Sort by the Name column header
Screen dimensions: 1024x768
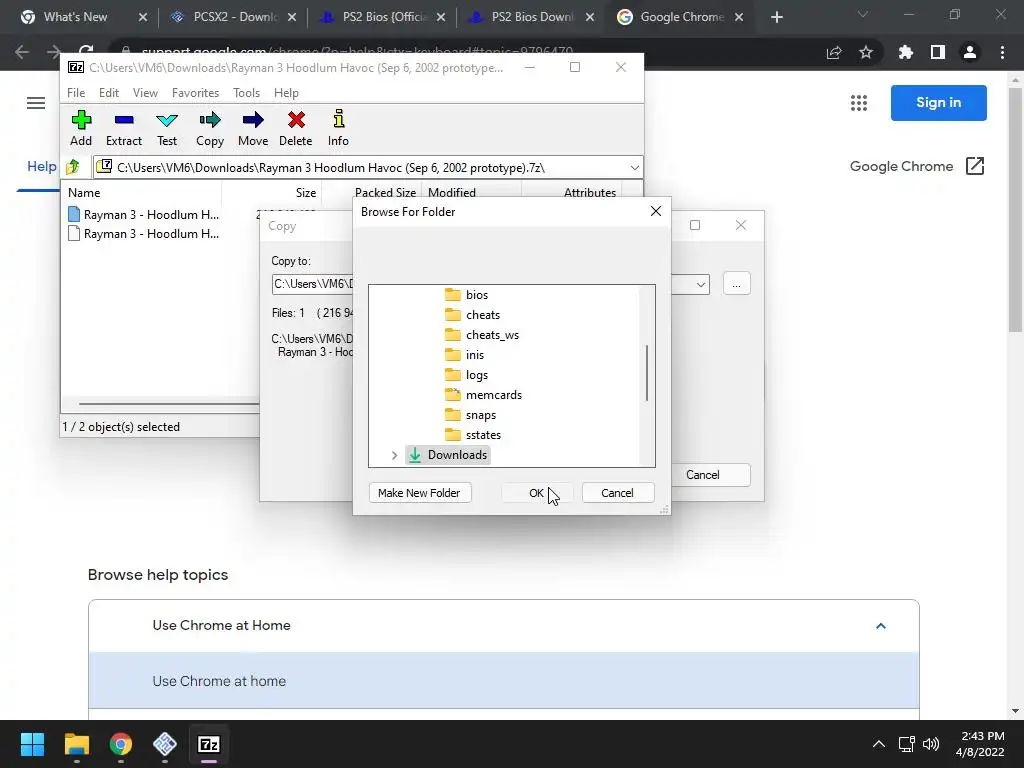(142, 193)
